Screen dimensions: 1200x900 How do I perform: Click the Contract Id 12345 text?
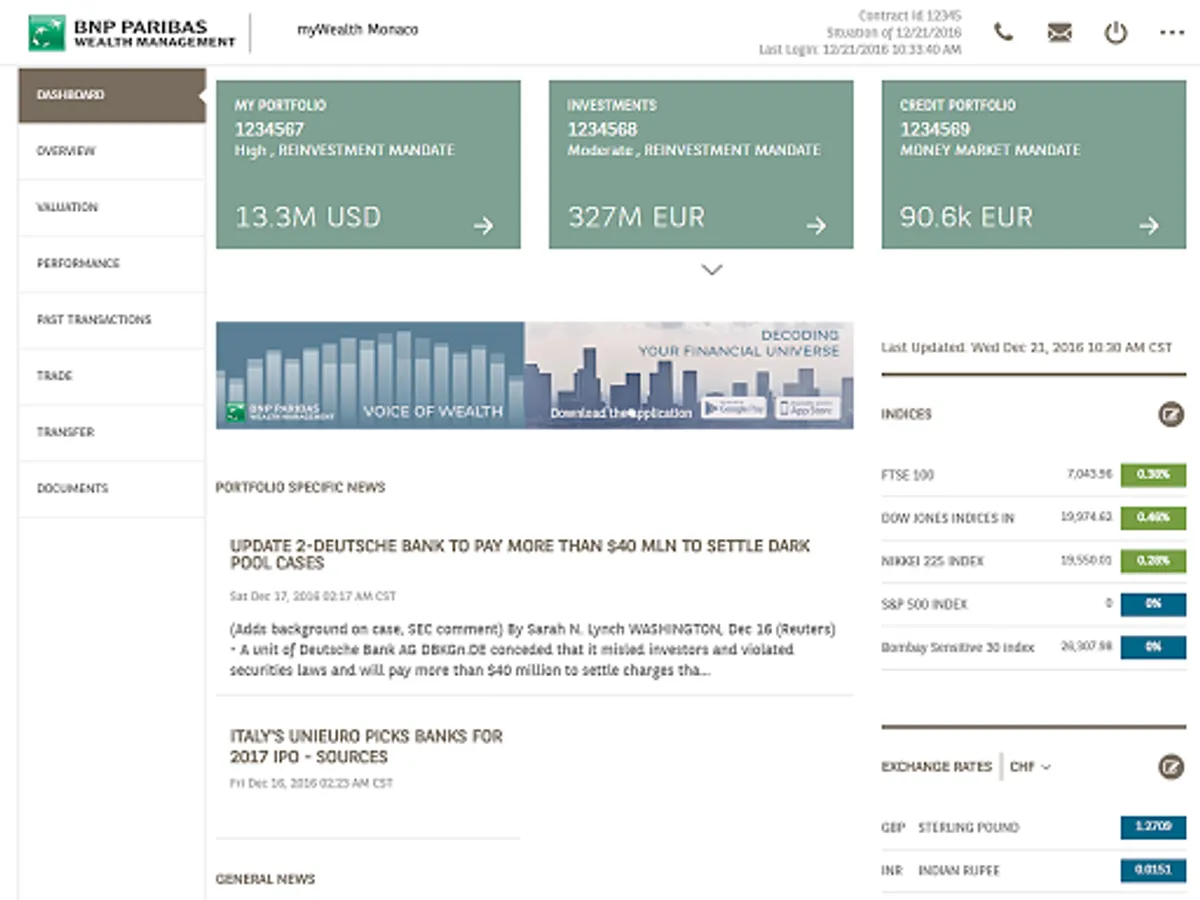click(x=910, y=16)
